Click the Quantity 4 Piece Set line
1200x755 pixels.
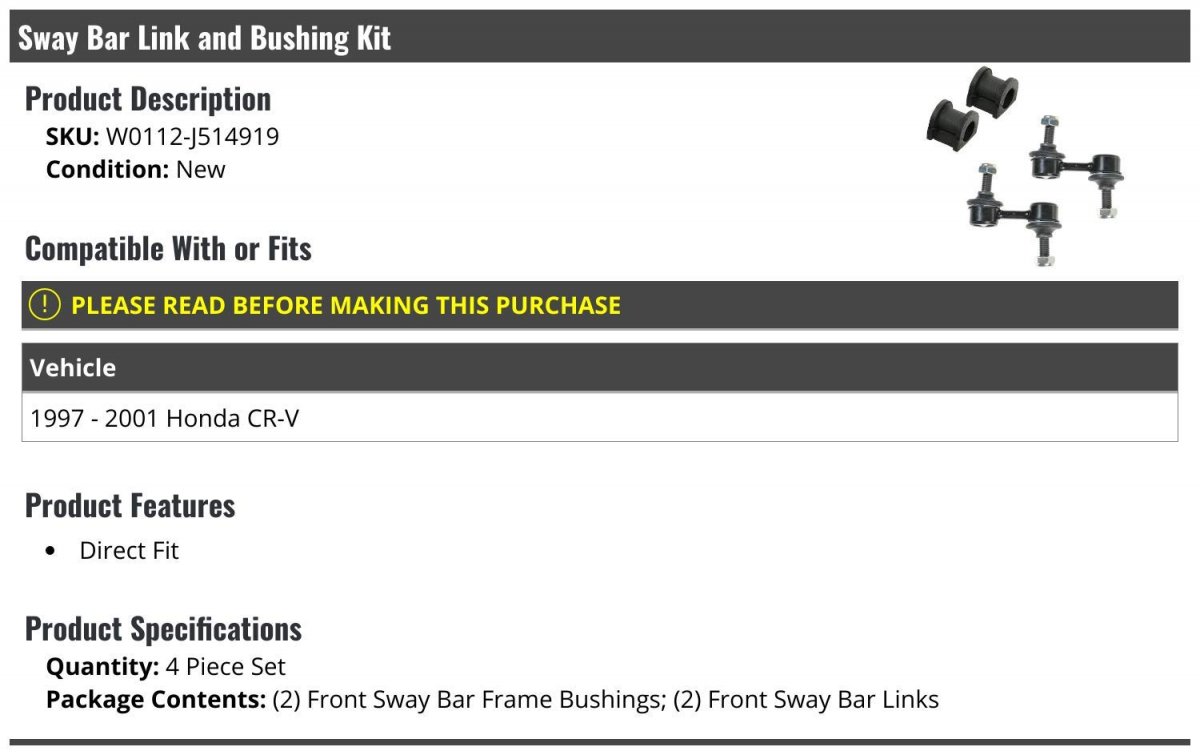click(x=166, y=667)
